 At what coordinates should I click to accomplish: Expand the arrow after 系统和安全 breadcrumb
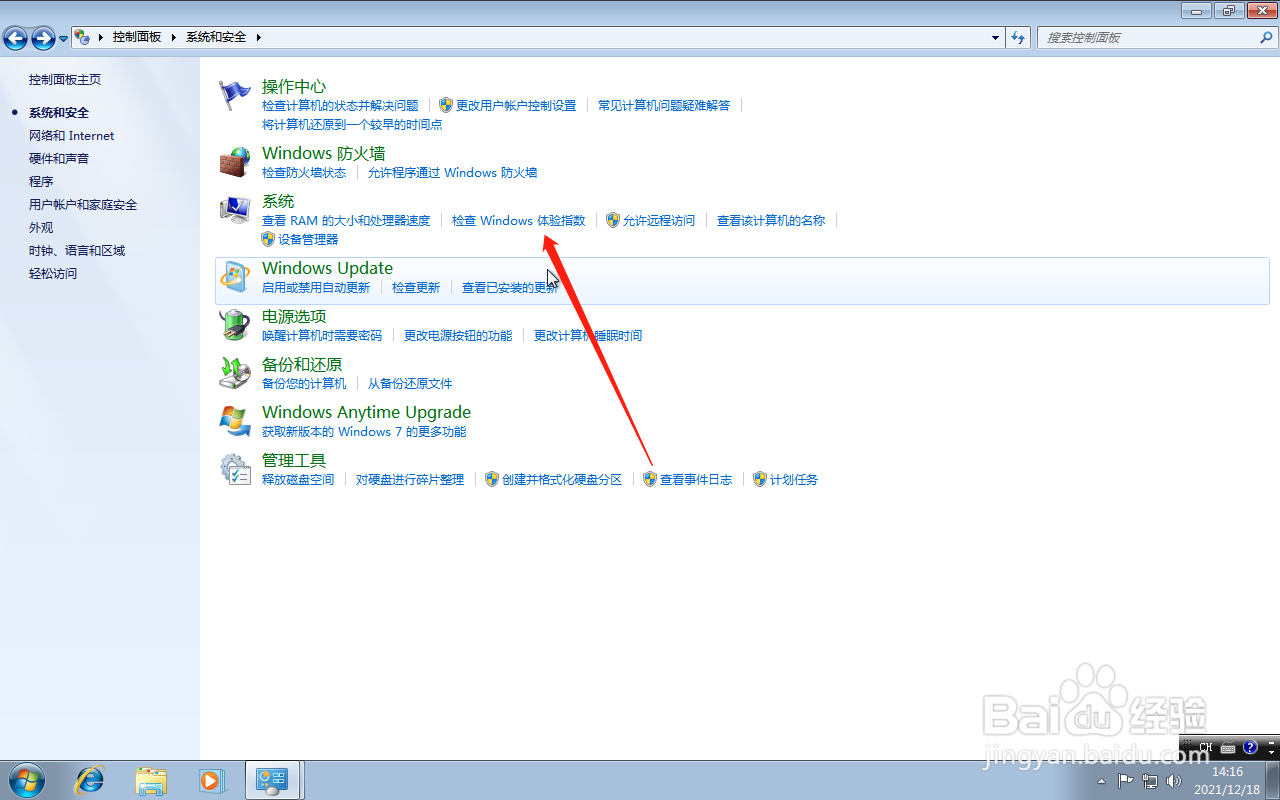258,37
